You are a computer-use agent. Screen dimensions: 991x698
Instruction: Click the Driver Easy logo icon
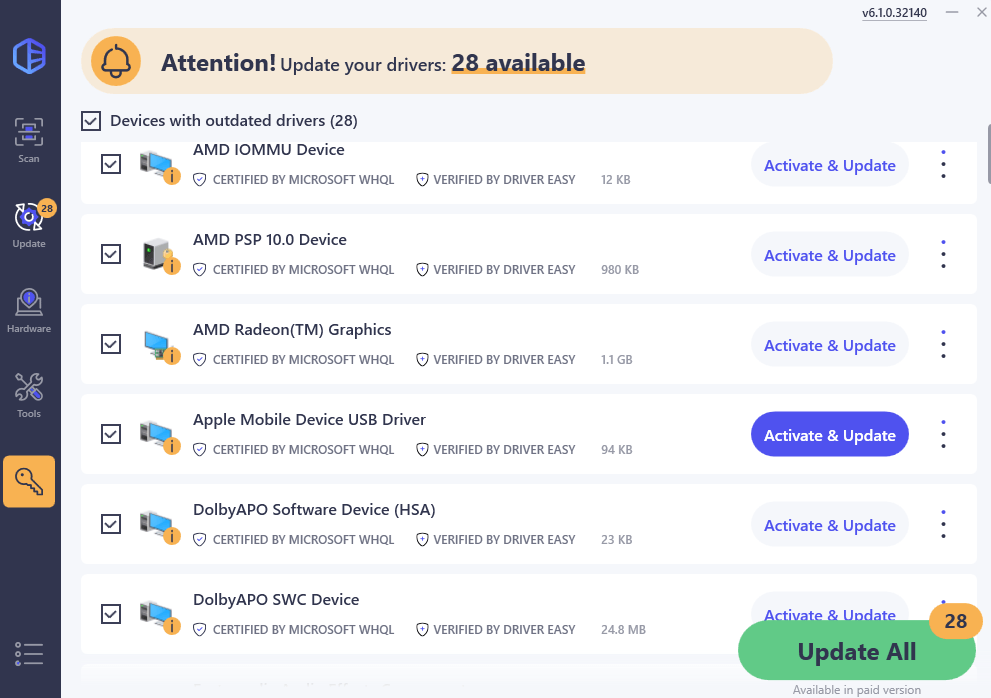(x=29, y=56)
